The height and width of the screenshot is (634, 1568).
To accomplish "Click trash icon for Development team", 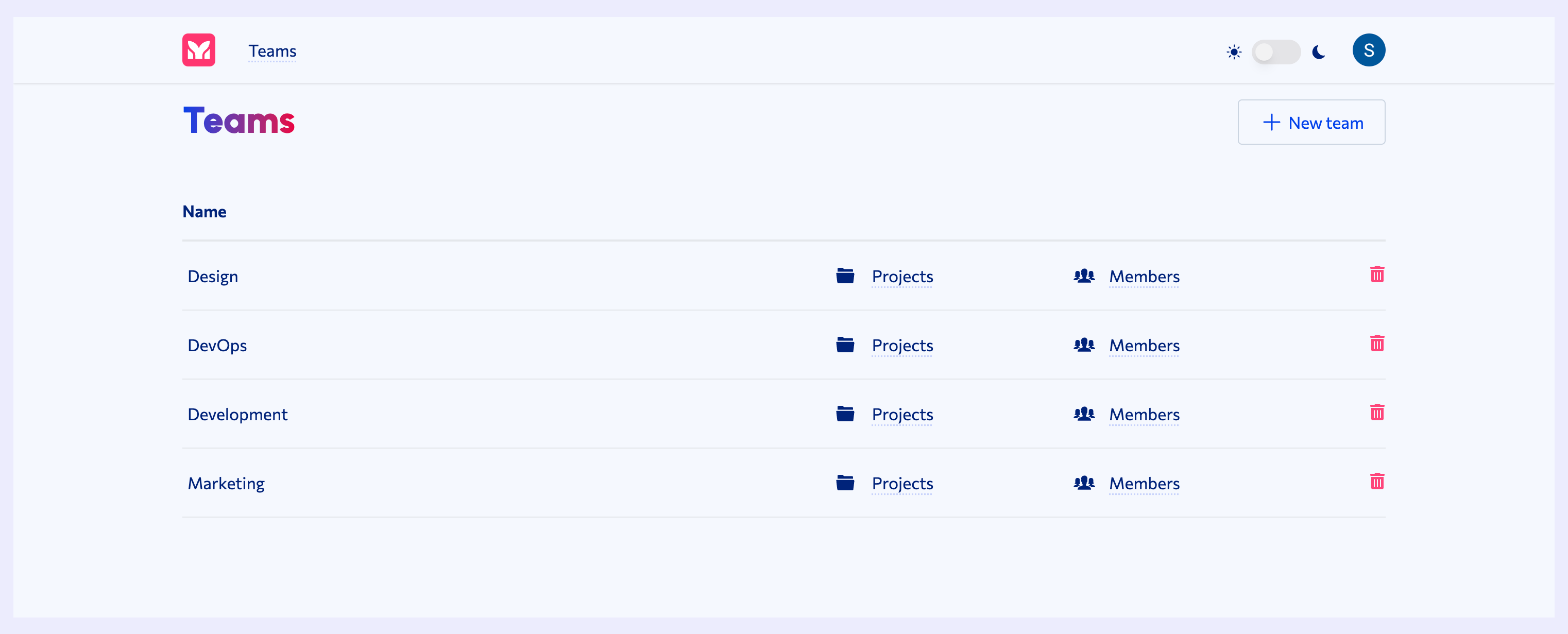I will [1377, 413].
